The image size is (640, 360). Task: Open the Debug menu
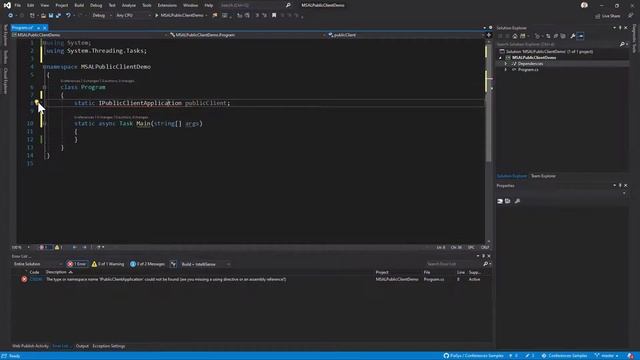click(x=96, y=5)
